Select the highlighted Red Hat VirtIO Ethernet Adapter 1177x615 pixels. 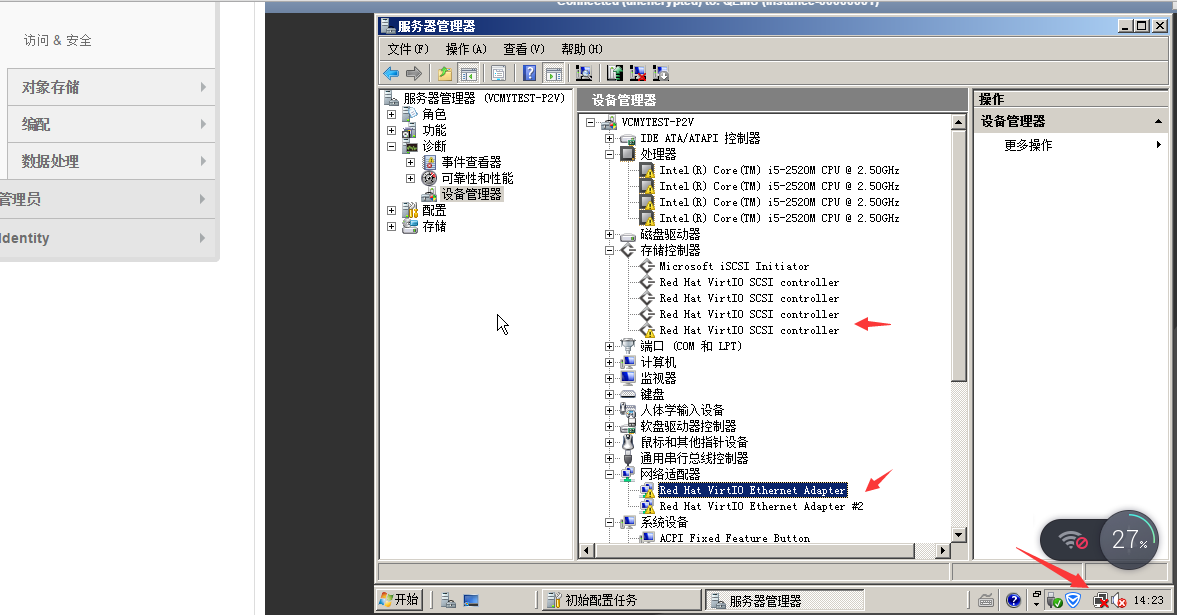pyautogui.click(x=752, y=490)
